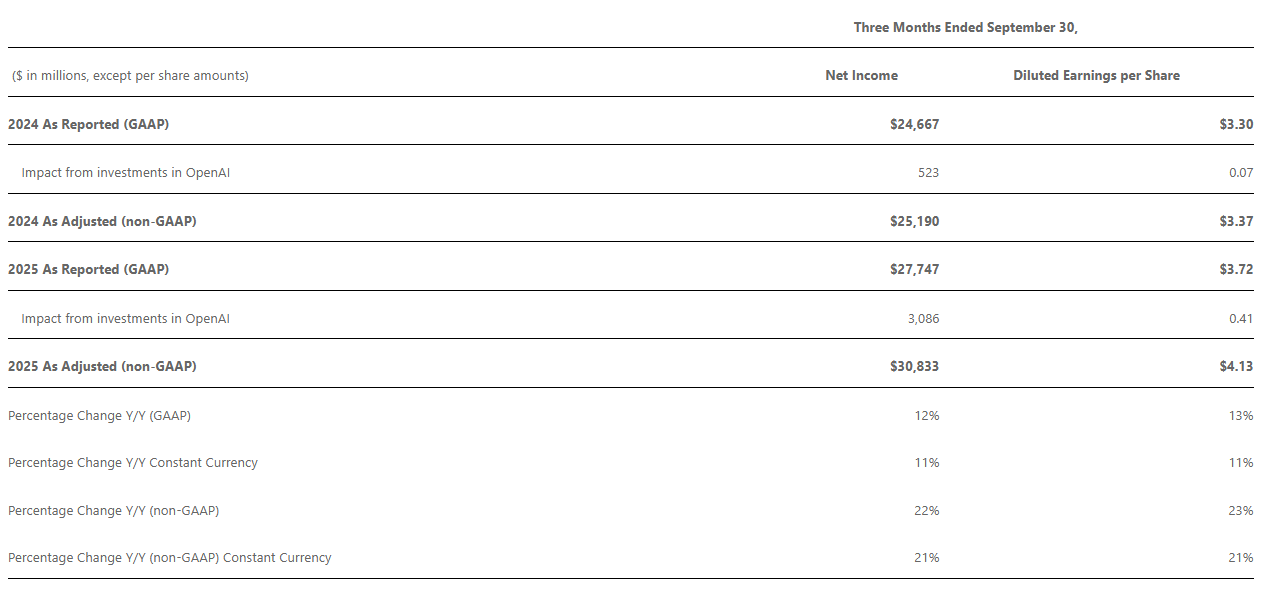Click the "2024 As Adjusted (non-GAAP)" row label
The width and height of the screenshot is (1278, 592).
pyautogui.click(x=102, y=221)
